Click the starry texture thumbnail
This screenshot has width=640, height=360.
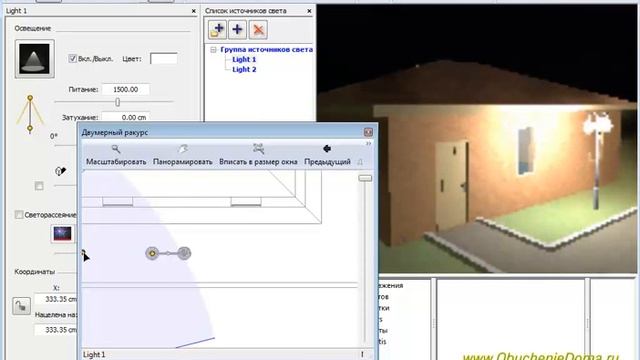[62, 233]
